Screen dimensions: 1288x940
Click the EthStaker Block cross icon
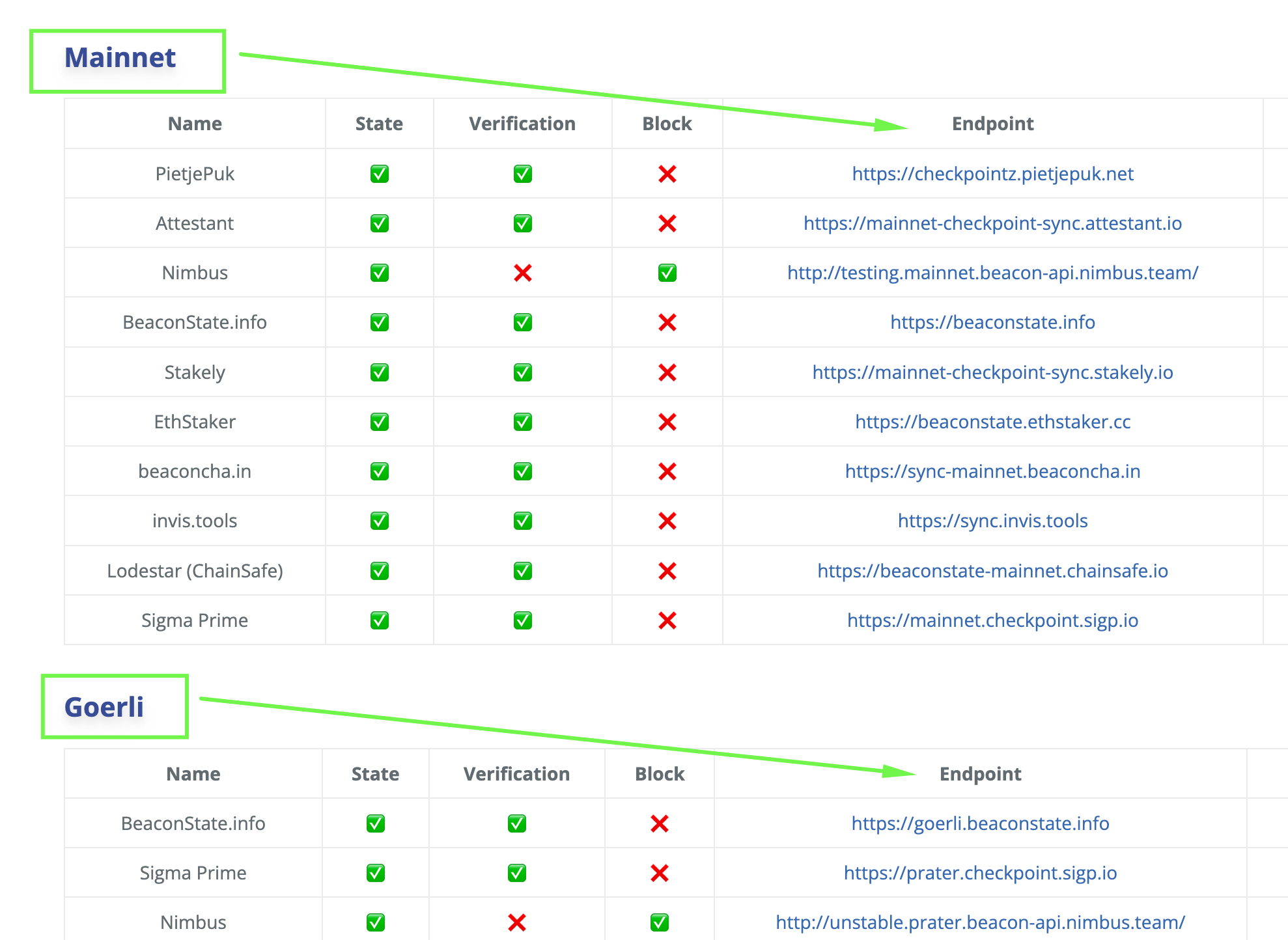pos(667,422)
